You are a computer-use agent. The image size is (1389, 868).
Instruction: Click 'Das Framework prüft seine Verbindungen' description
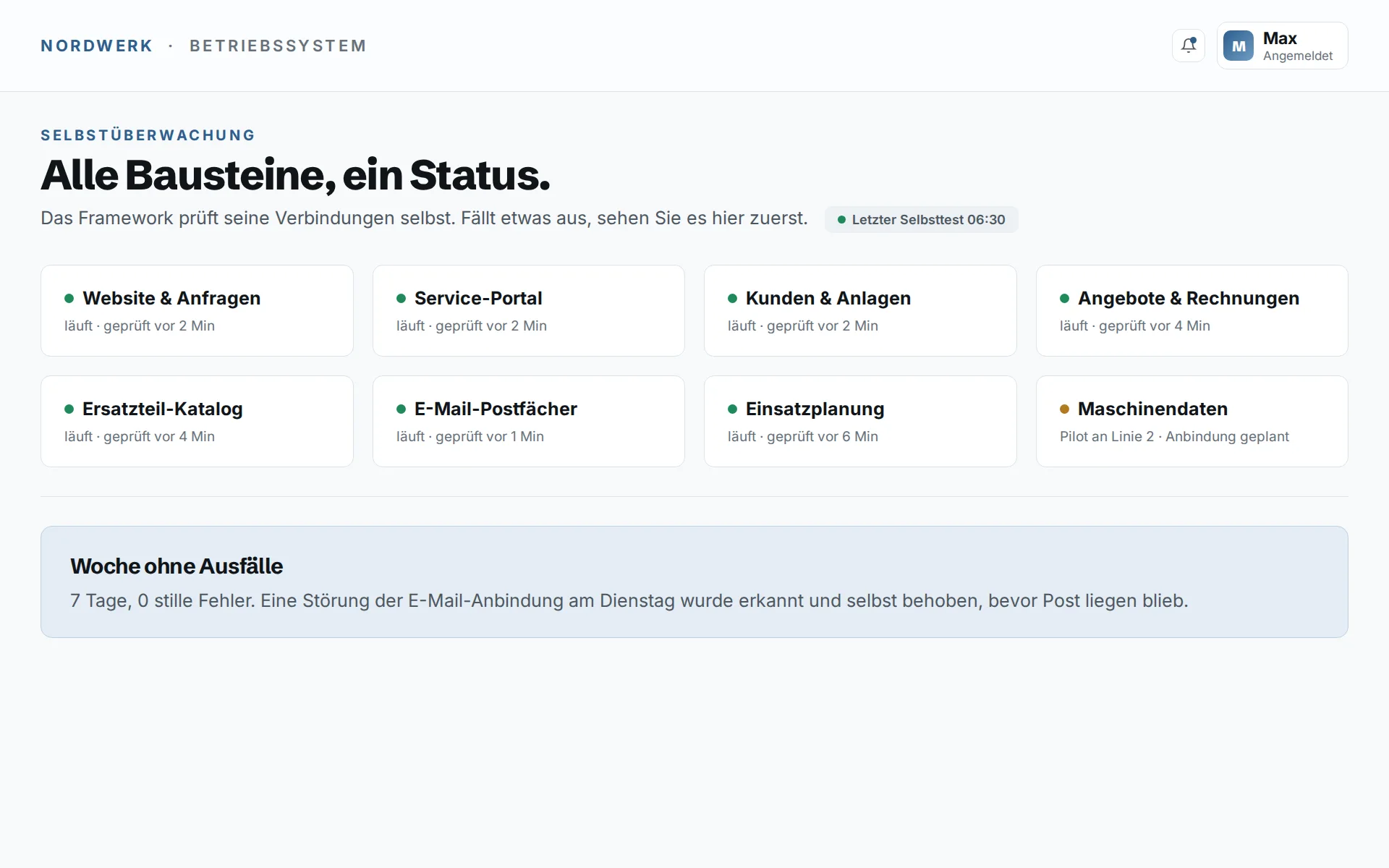[x=424, y=218]
